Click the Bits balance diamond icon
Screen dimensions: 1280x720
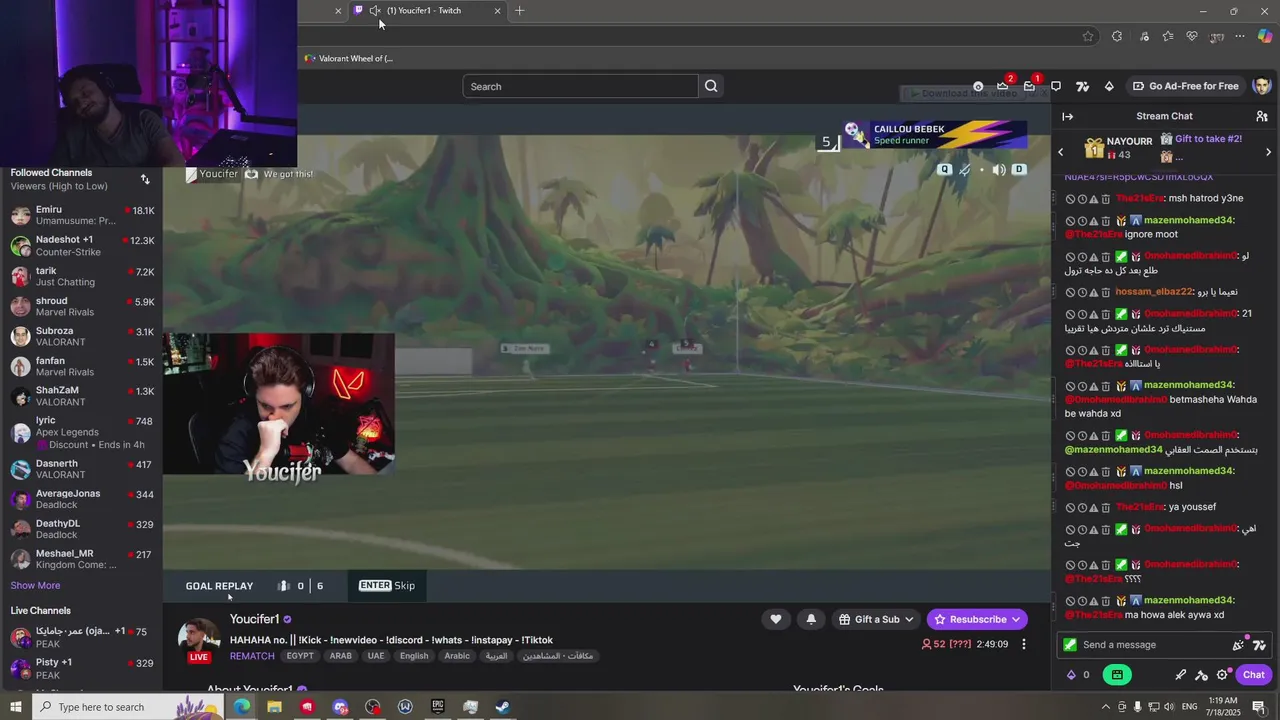pyautogui.click(x=1071, y=675)
